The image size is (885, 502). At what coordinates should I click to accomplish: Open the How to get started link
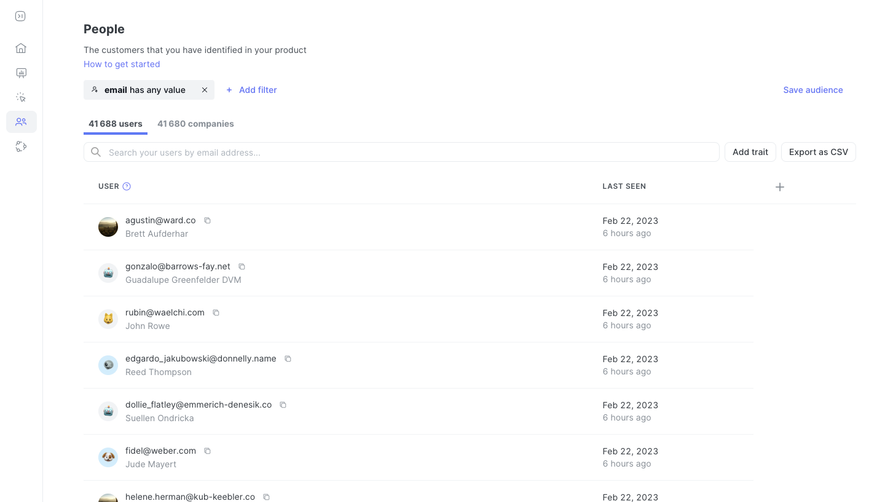(x=122, y=64)
